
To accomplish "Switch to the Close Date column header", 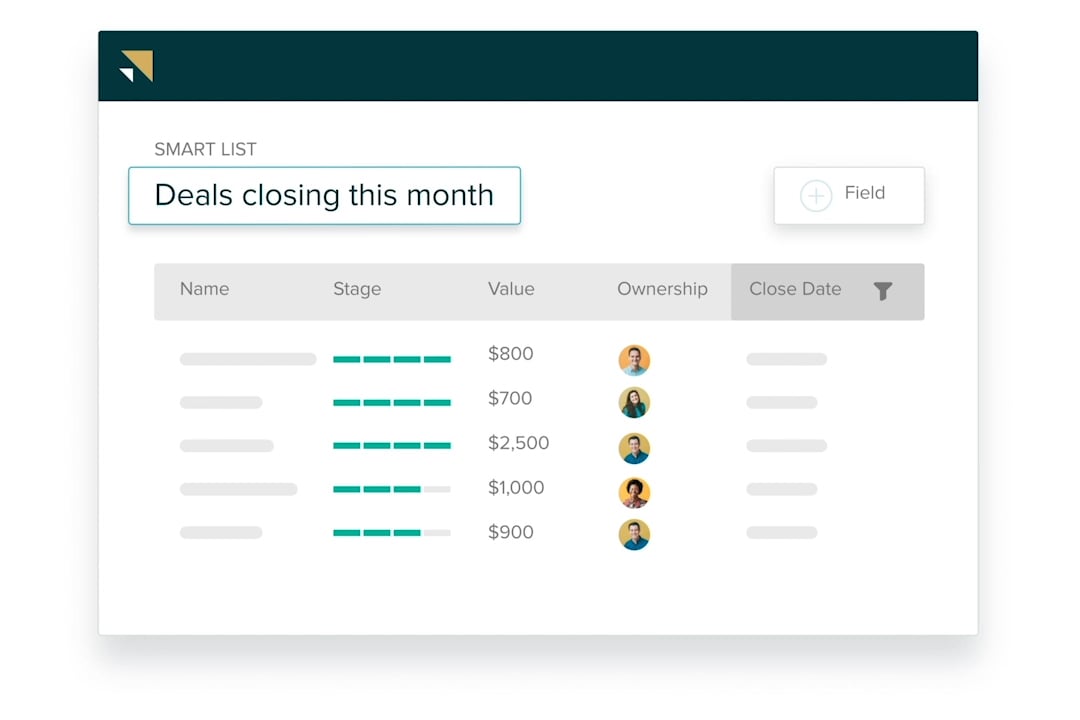I will pos(795,289).
